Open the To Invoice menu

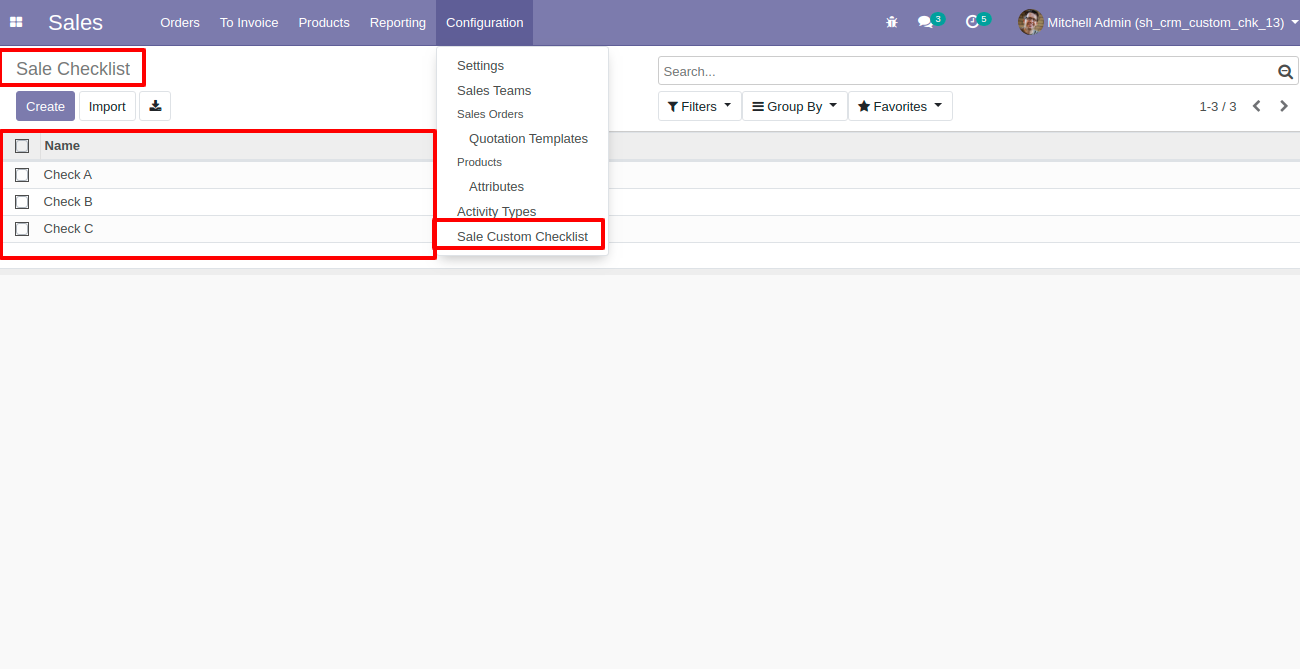[249, 22]
